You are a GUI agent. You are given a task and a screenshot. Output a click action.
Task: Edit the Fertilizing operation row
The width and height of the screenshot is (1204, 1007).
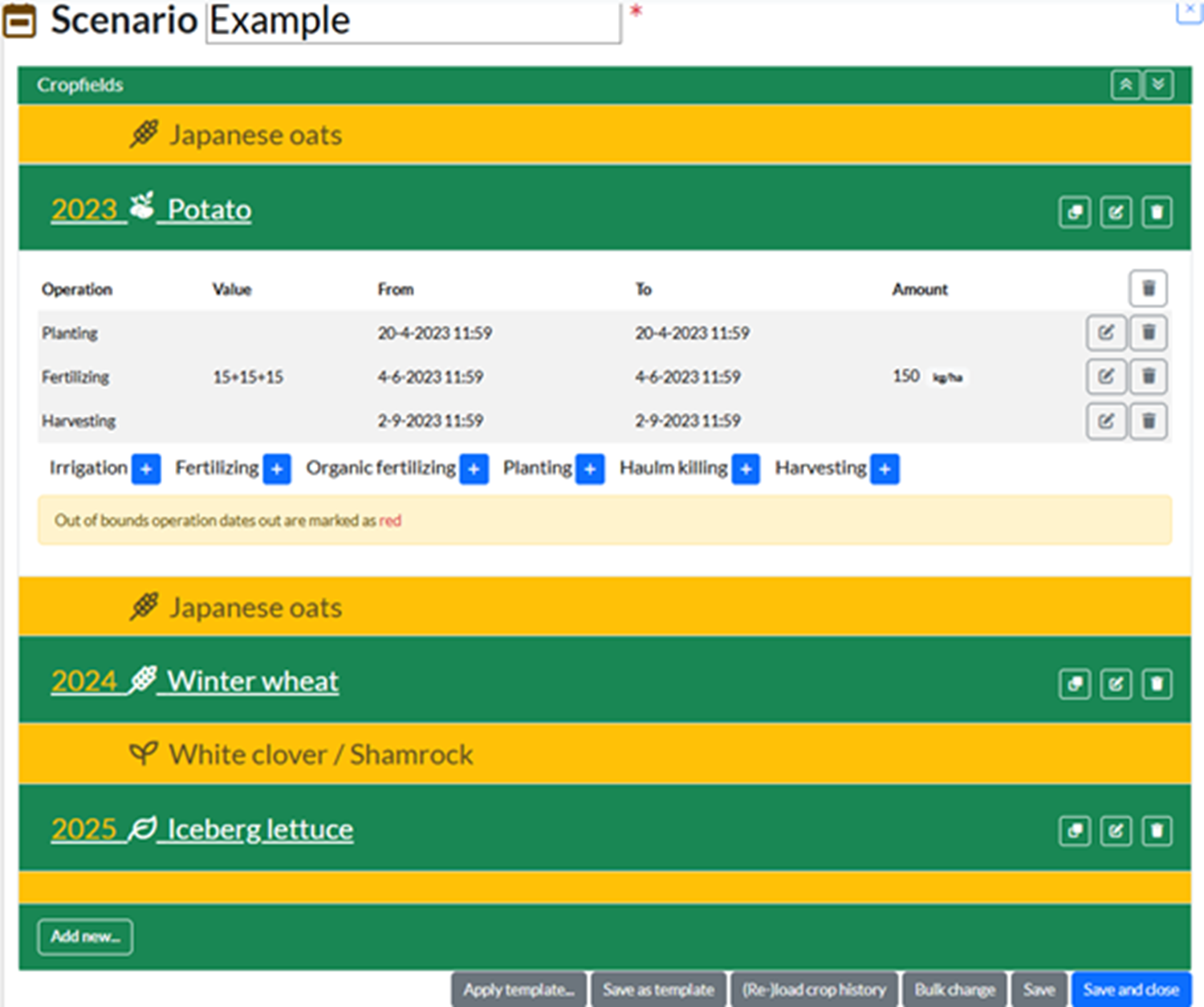point(1106,376)
